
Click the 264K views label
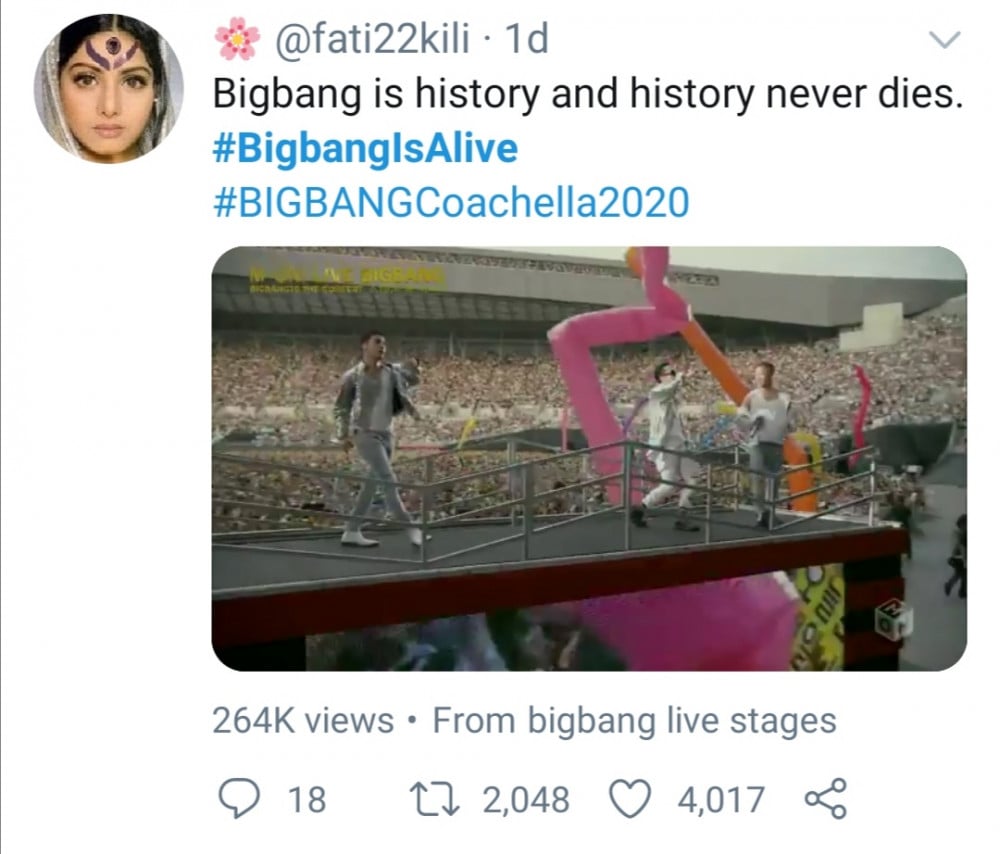[x=303, y=721]
